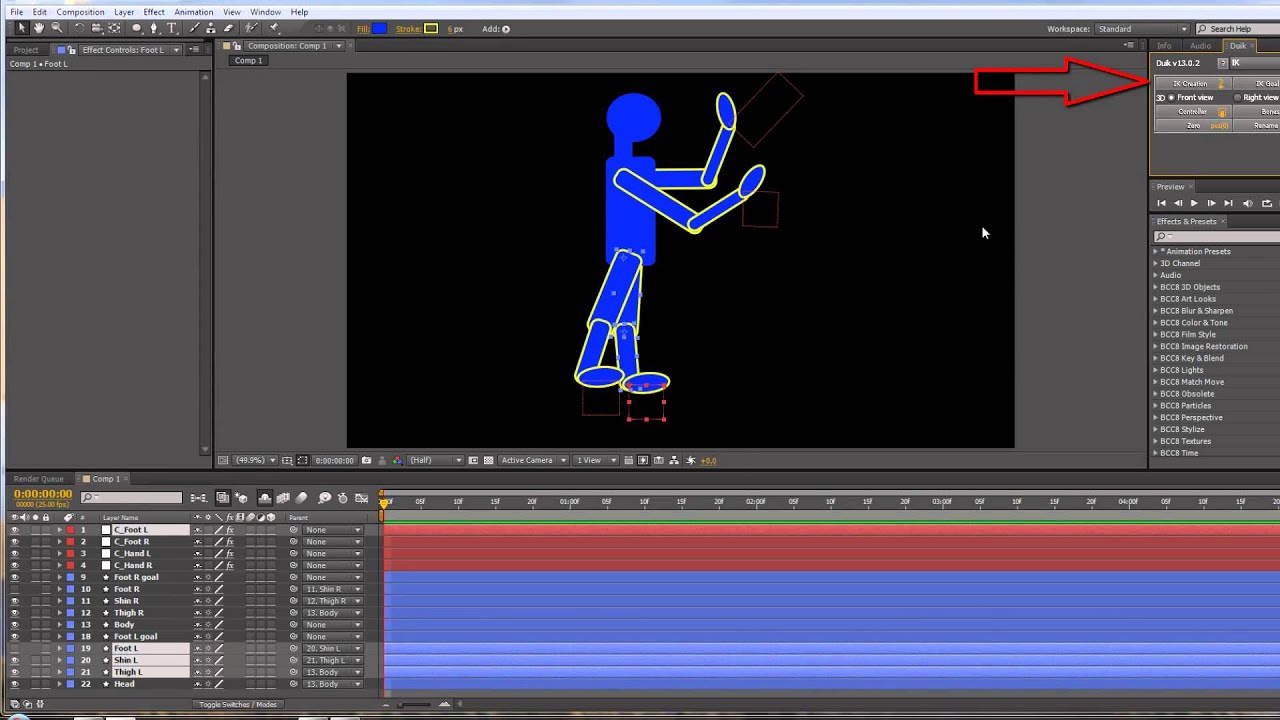This screenshot has width=1280, height=720.
Task: Hide the C_Foot L layer eye
Action: pos(14,530)
